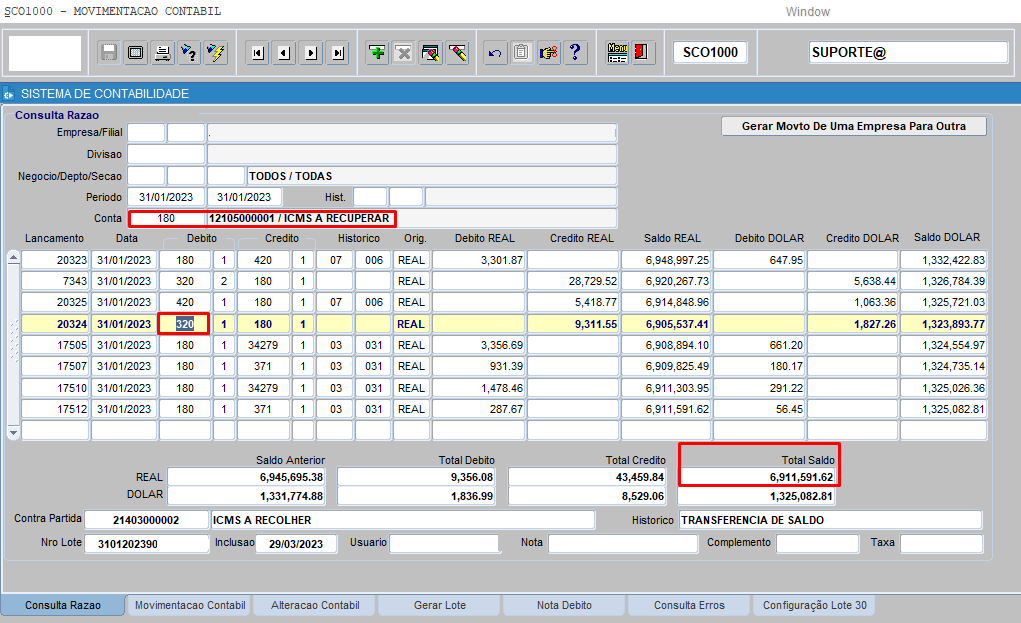Click the SCO1000 program code field
The height and width of the screenshot is (623, 1021).
(x=710, y=52)
